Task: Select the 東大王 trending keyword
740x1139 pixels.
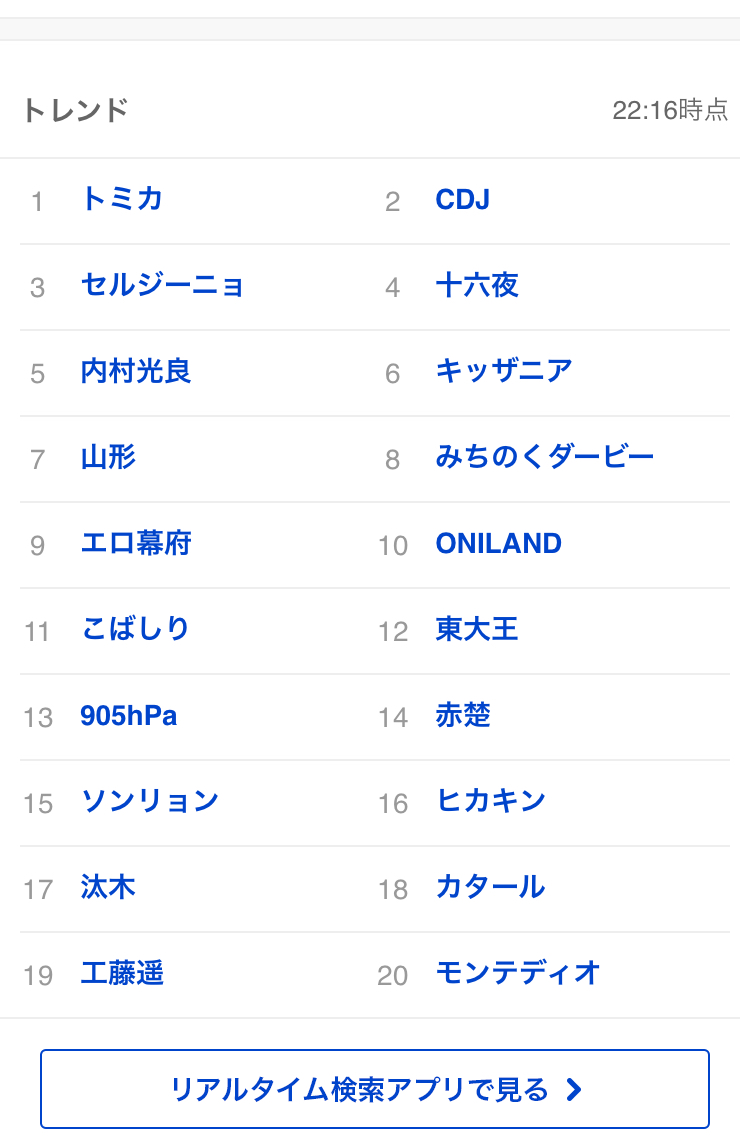Action: point(477,629)
